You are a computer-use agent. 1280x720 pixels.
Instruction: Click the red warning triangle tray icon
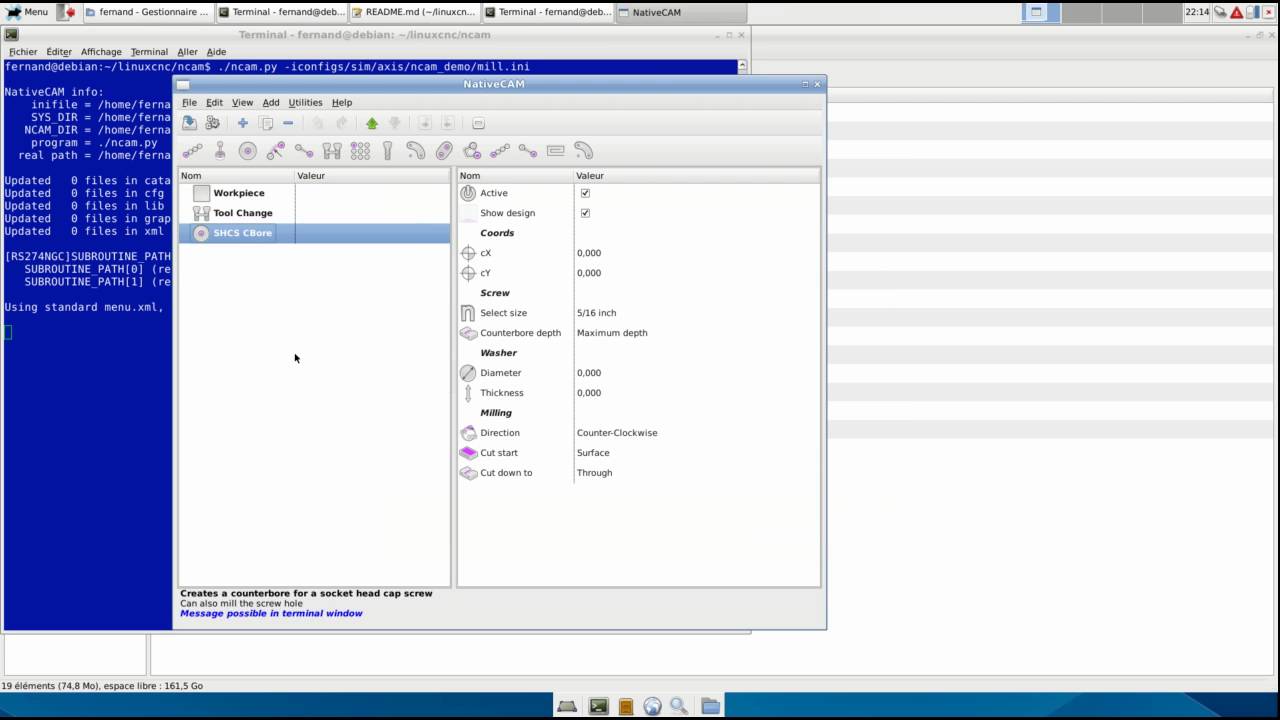[x=1236, y=12]
